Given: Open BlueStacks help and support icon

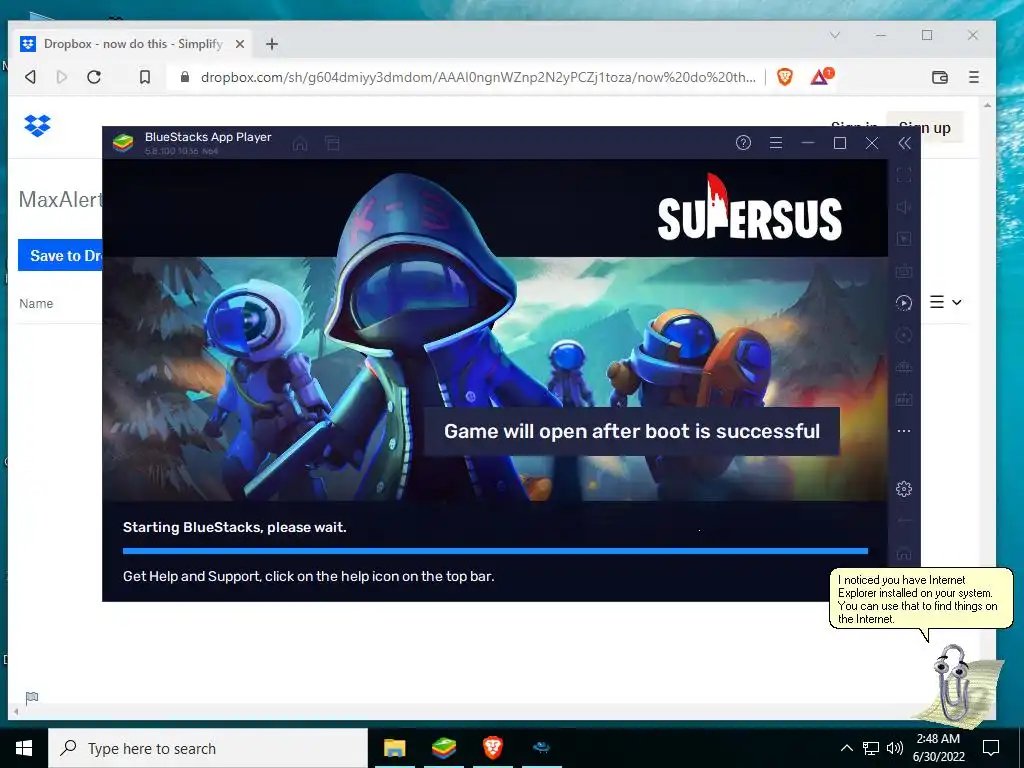Looking at the screenshot, I should tap(743, 143).
